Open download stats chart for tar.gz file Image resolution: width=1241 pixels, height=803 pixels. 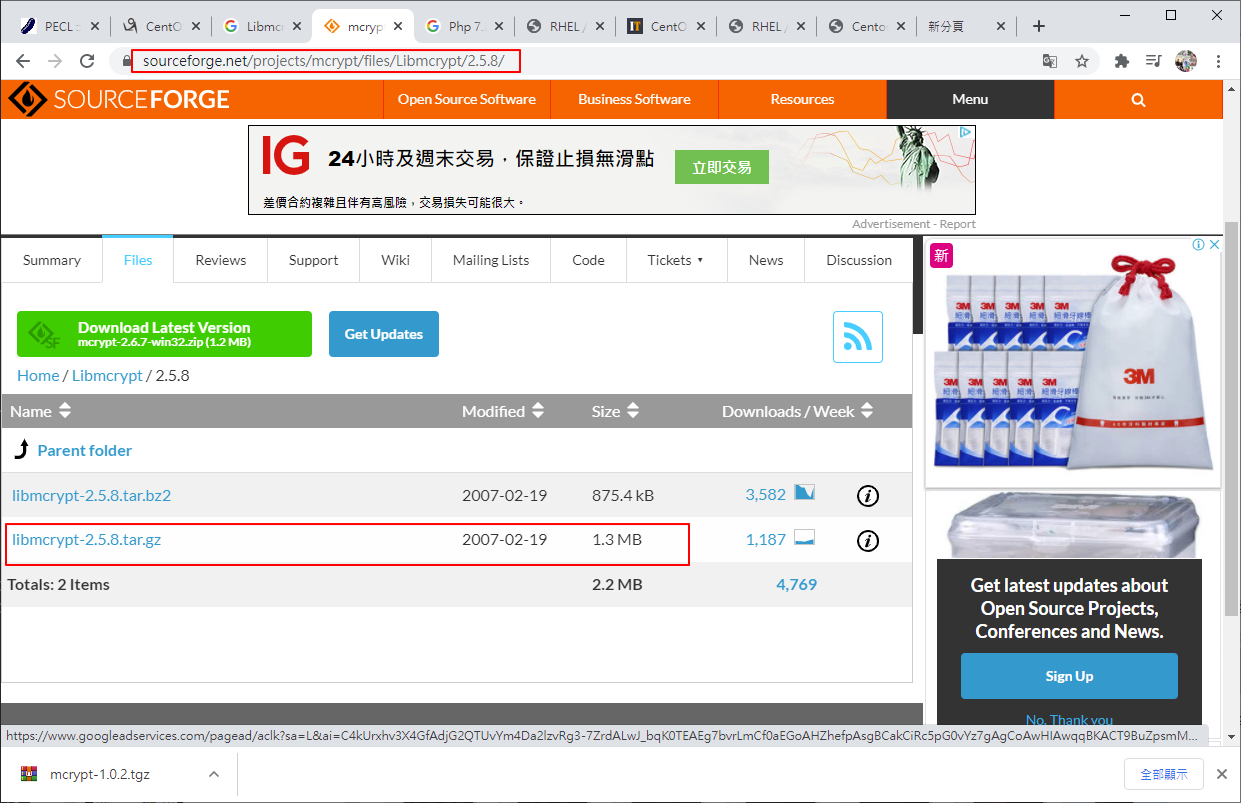(x=804, y=538)
